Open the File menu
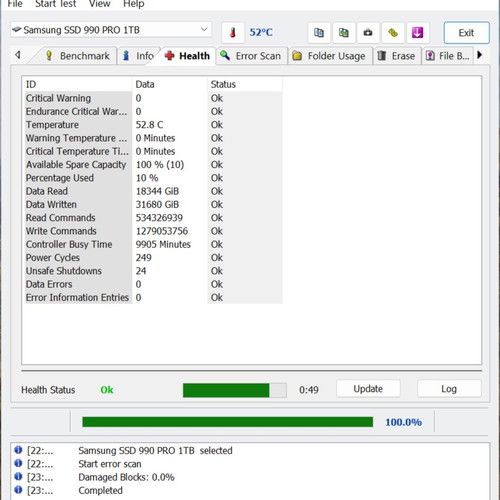Screen dimensions: 500x500 15,4
